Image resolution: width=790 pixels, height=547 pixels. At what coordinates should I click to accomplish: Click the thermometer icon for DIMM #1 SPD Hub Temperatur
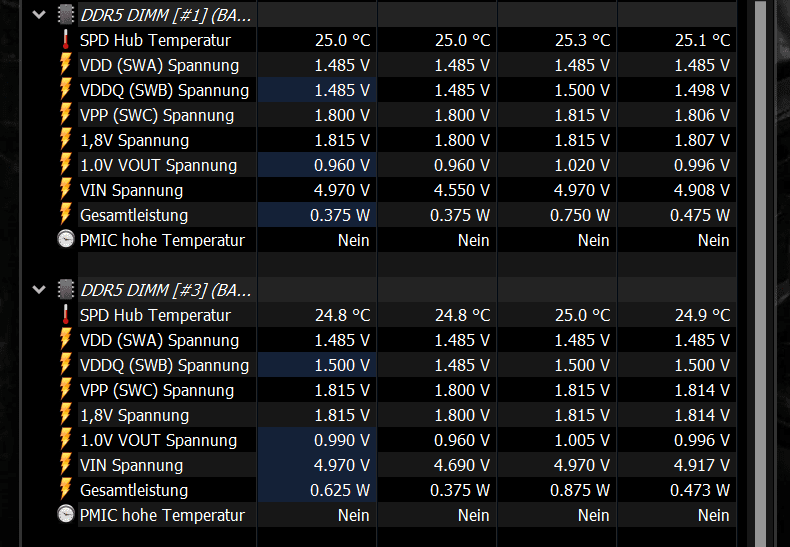pos(65,40)
